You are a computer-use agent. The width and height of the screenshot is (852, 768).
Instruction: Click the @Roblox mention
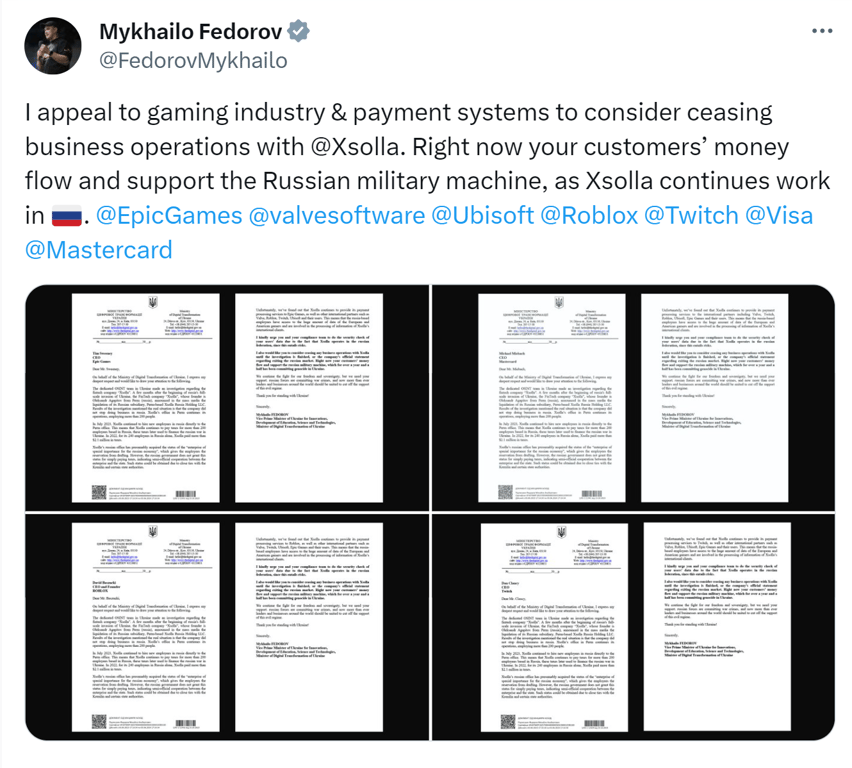click(x=587, y=216)
